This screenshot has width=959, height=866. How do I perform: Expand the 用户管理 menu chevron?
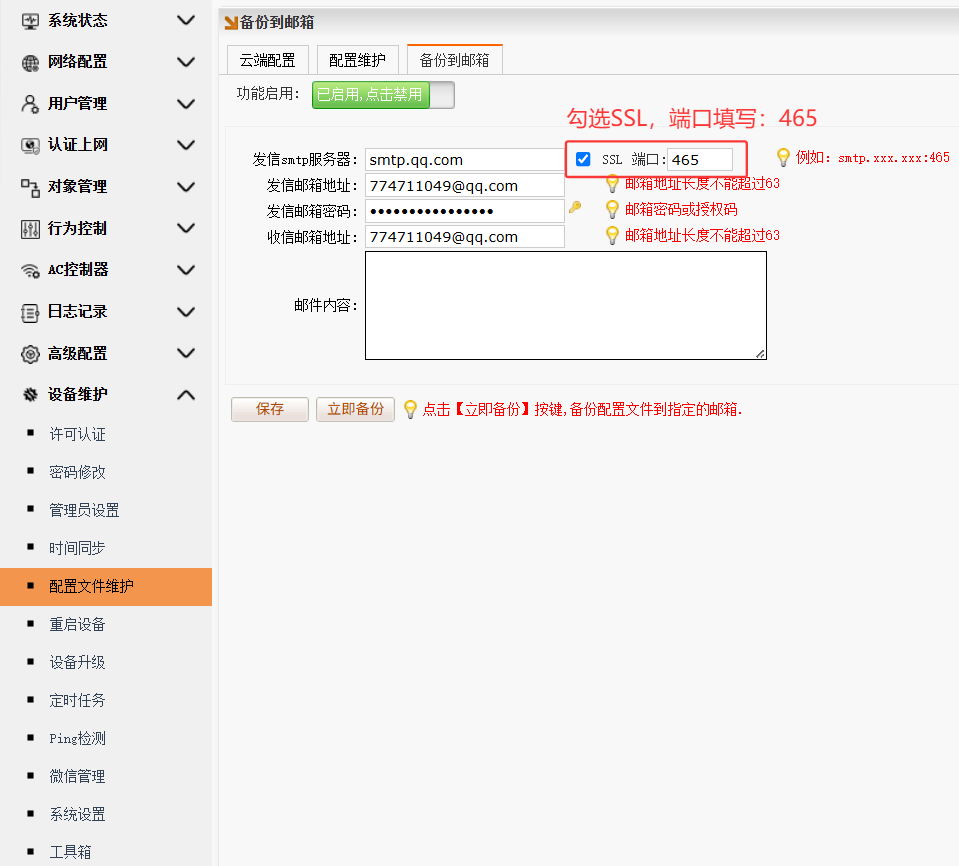tap(186, 103)
